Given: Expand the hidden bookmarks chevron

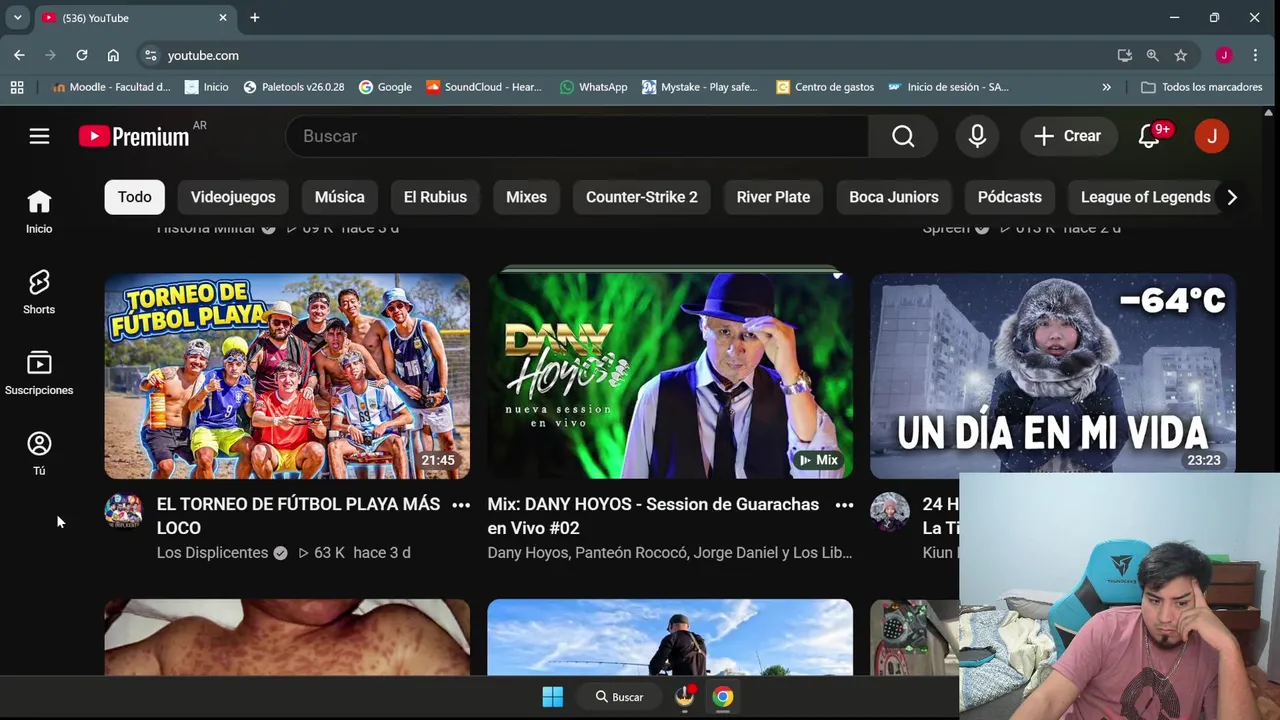Looking at the screenshot, I should click(1106, 87).
